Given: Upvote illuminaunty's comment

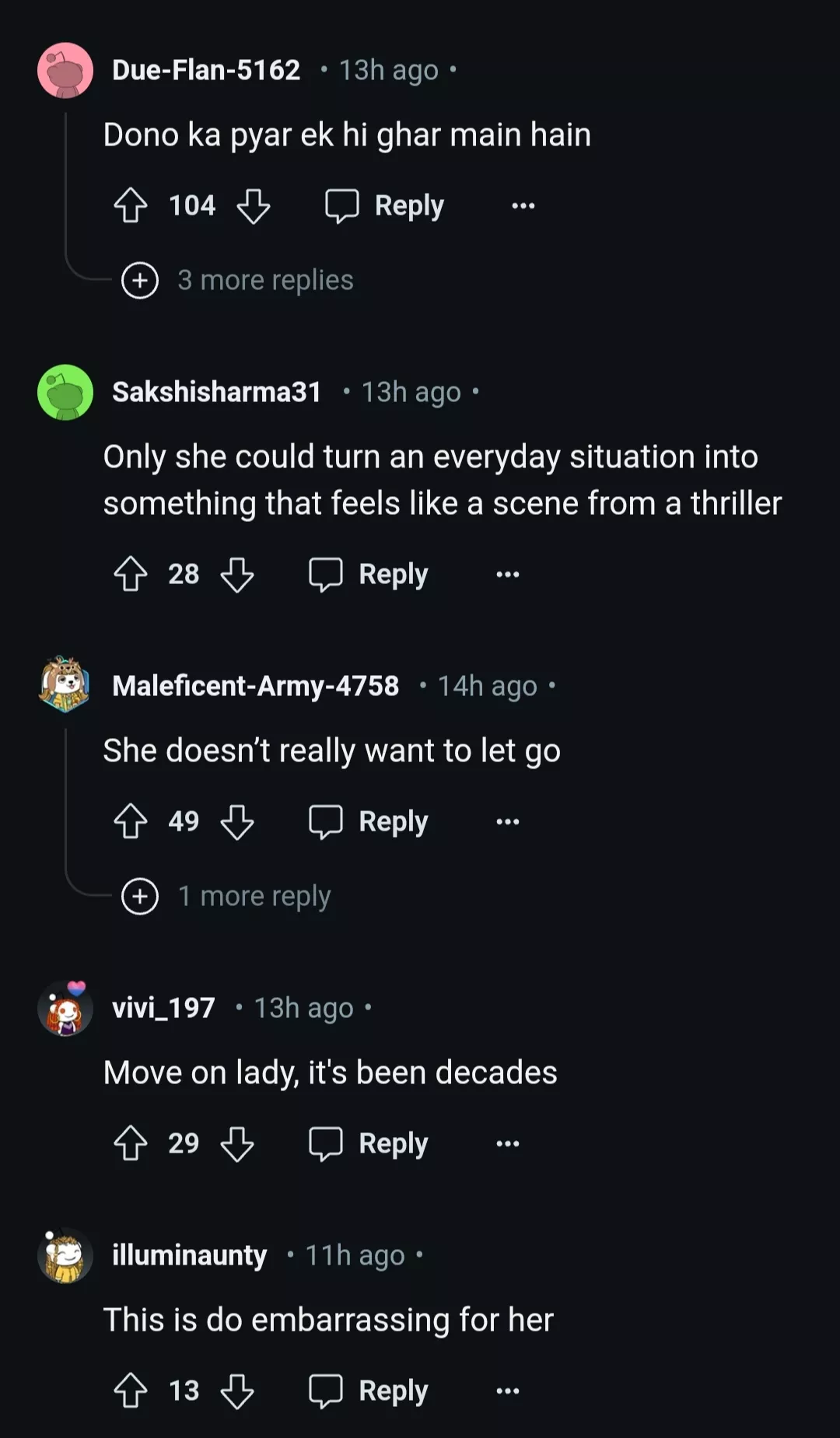Looking at the screenshot, I should click(131, 1391).
